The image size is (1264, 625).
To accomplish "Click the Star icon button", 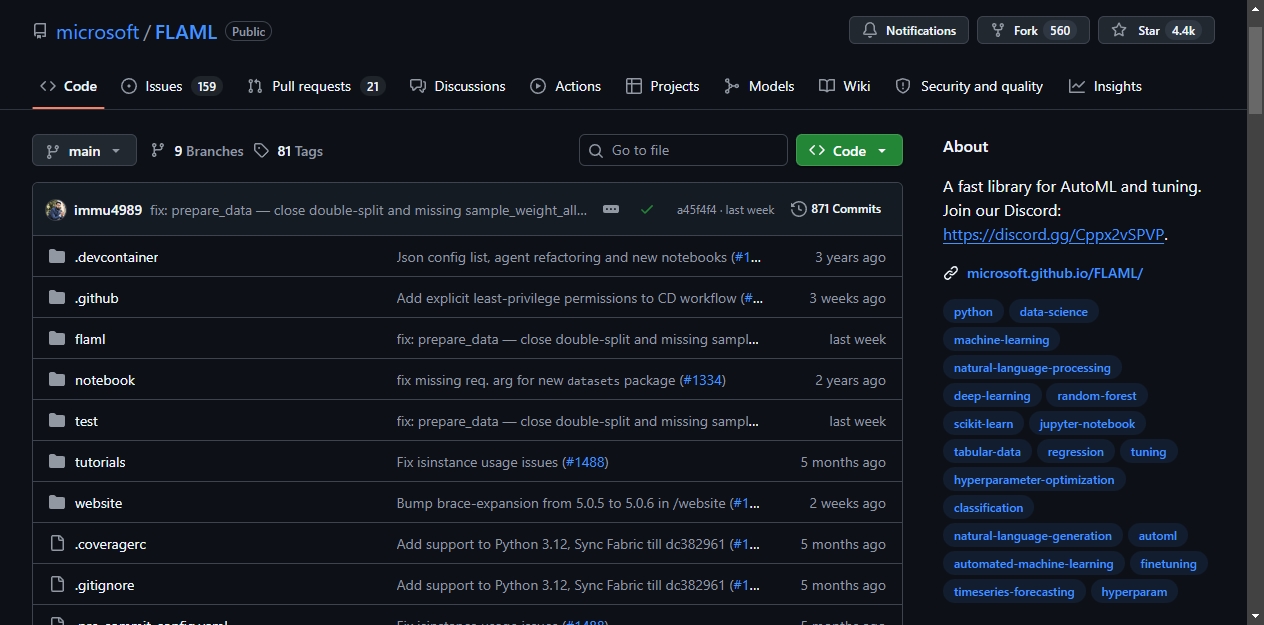I will pos(1156,30).
